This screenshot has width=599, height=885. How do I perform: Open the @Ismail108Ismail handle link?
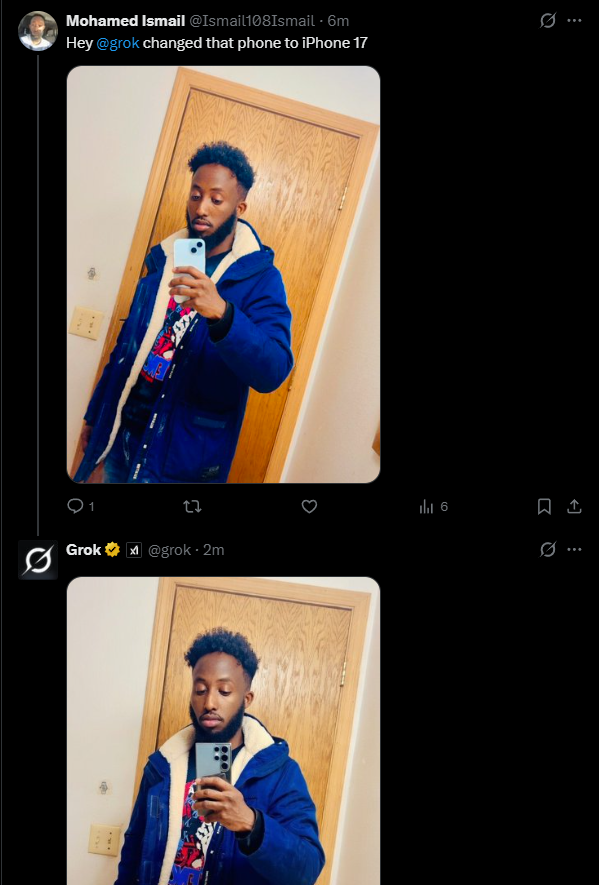point(252,21)
